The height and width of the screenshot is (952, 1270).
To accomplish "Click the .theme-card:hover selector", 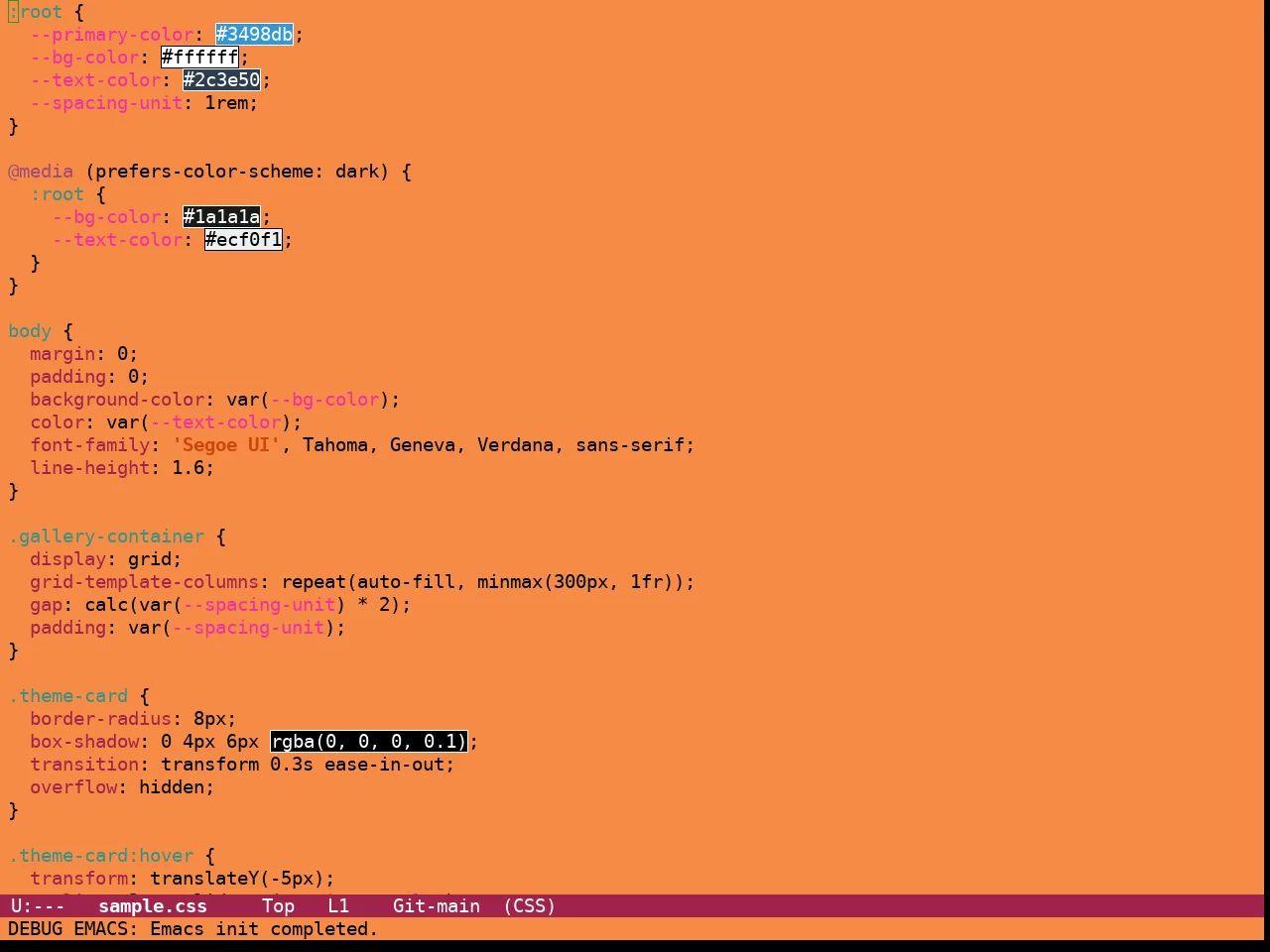I will tap(101, 856).
